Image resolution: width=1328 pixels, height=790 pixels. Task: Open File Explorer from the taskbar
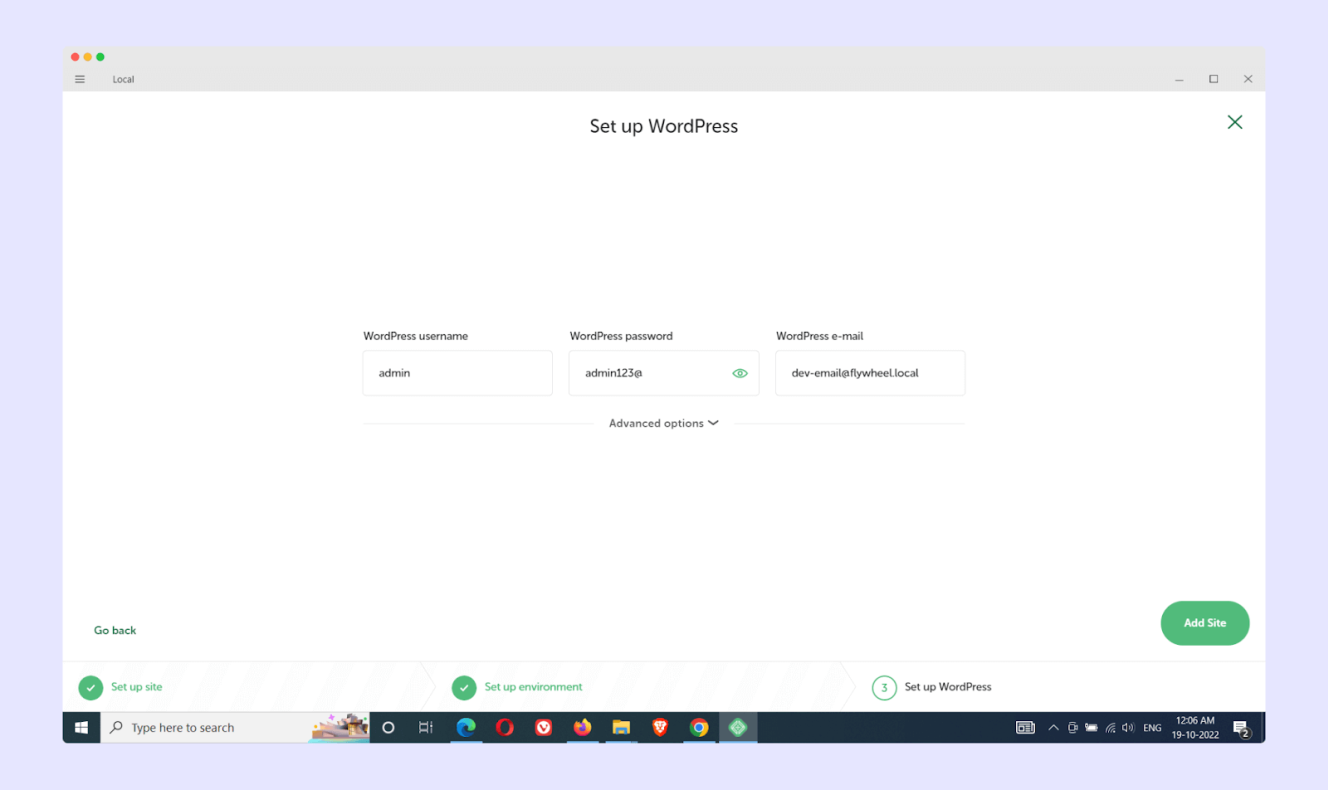[621, 727]
